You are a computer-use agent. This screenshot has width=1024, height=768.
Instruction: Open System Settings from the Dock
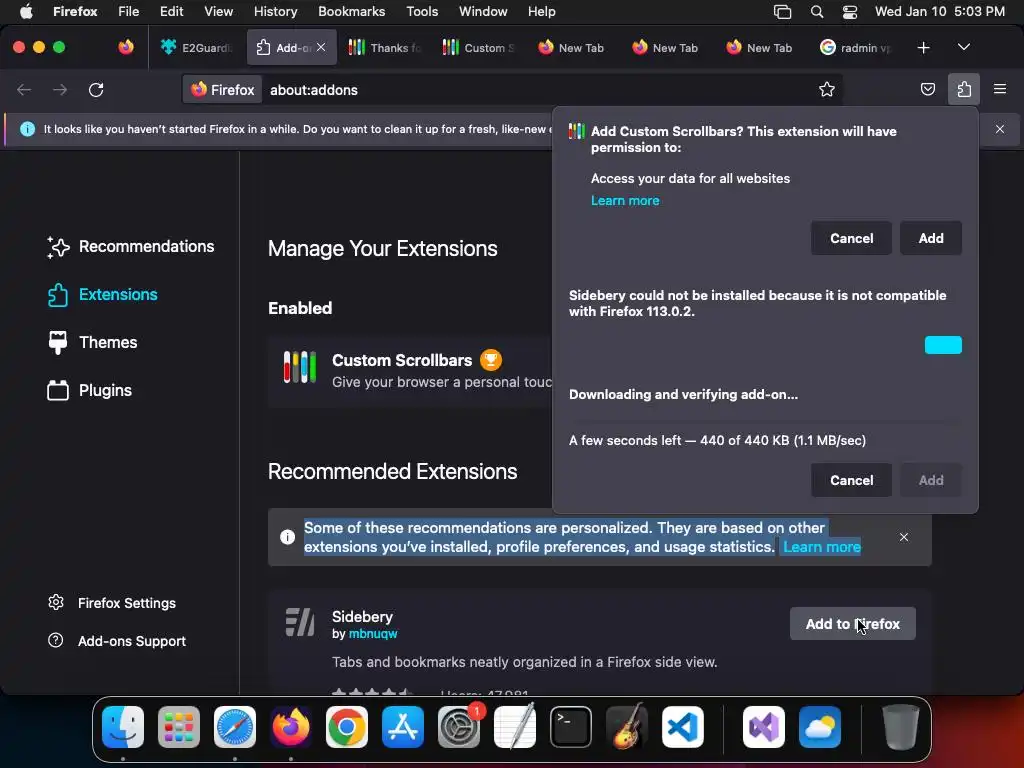click(x=458, y=727)
